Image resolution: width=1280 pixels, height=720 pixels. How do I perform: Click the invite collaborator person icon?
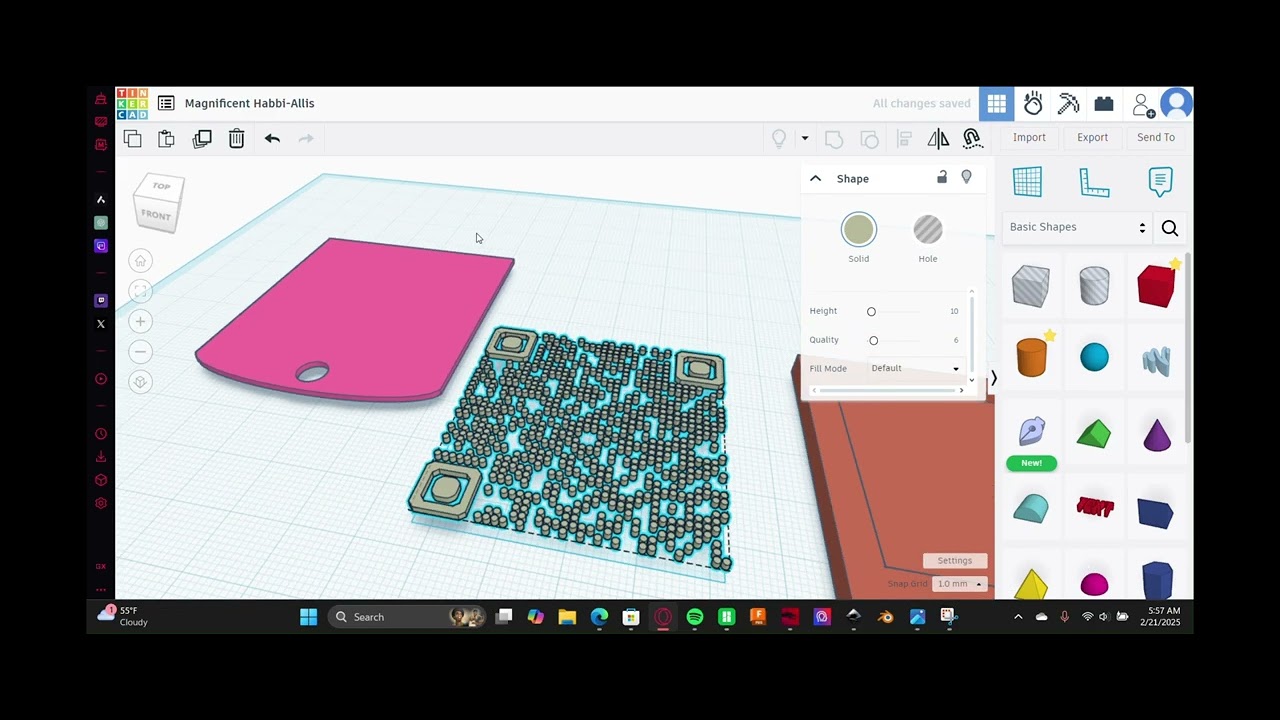[x=1142, y=104]
